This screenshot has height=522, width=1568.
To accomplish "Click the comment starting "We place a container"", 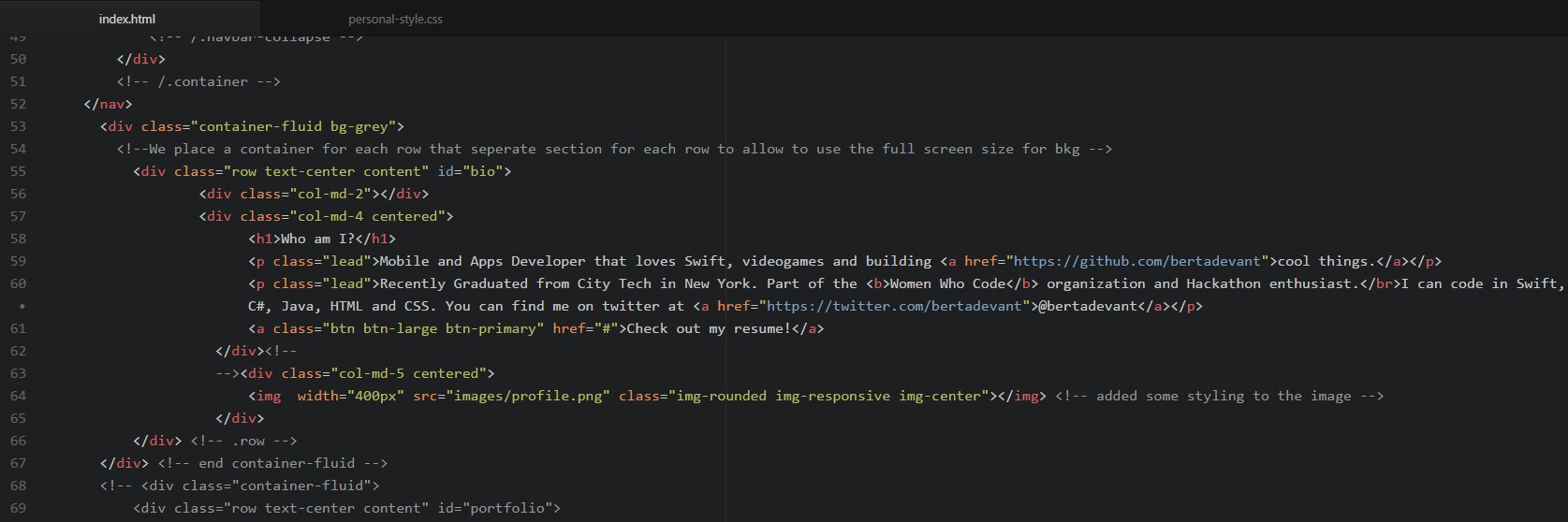I will click(614, 149).
